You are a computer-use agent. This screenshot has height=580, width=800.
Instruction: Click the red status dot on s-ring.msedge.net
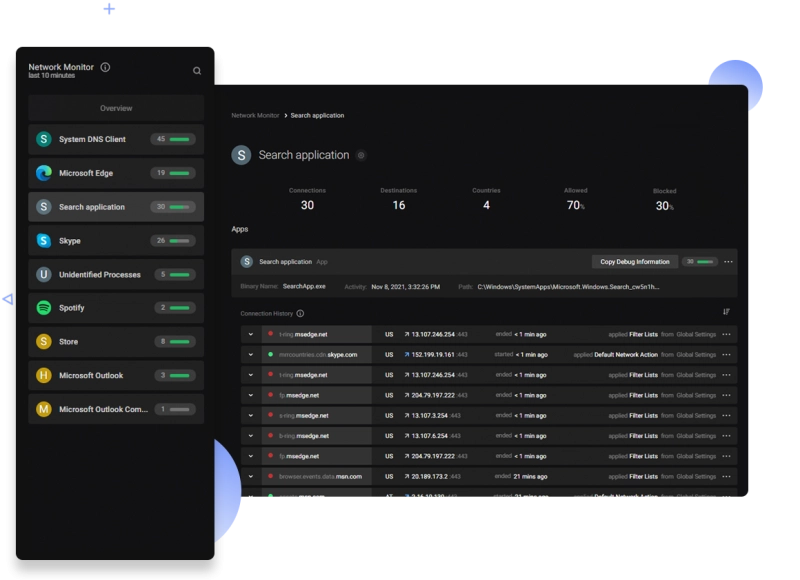(270, 415)
